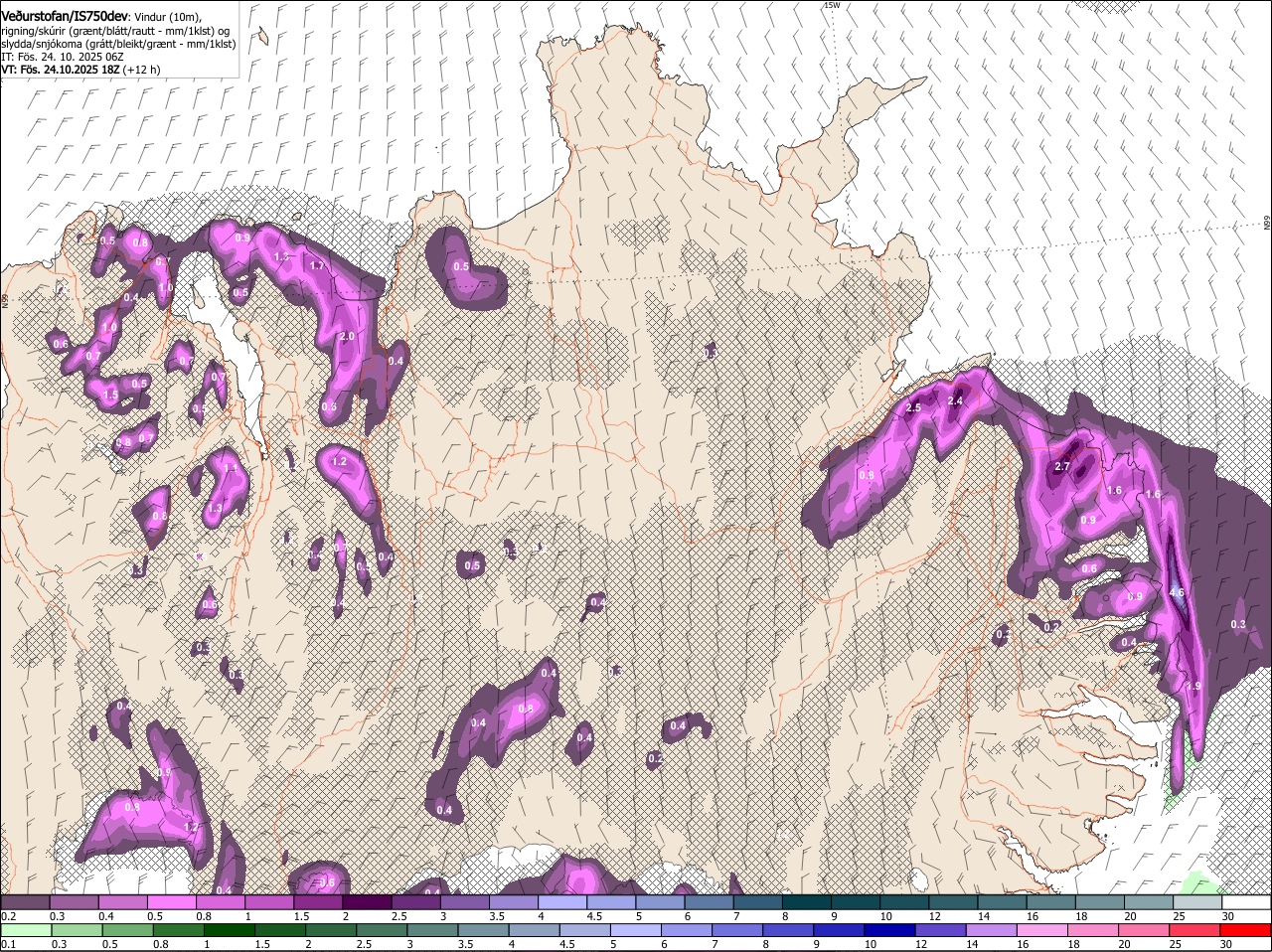Click the '0.1' tick label on the lower scale
This screenshot has height=952, width=1272.
(8, 944)
